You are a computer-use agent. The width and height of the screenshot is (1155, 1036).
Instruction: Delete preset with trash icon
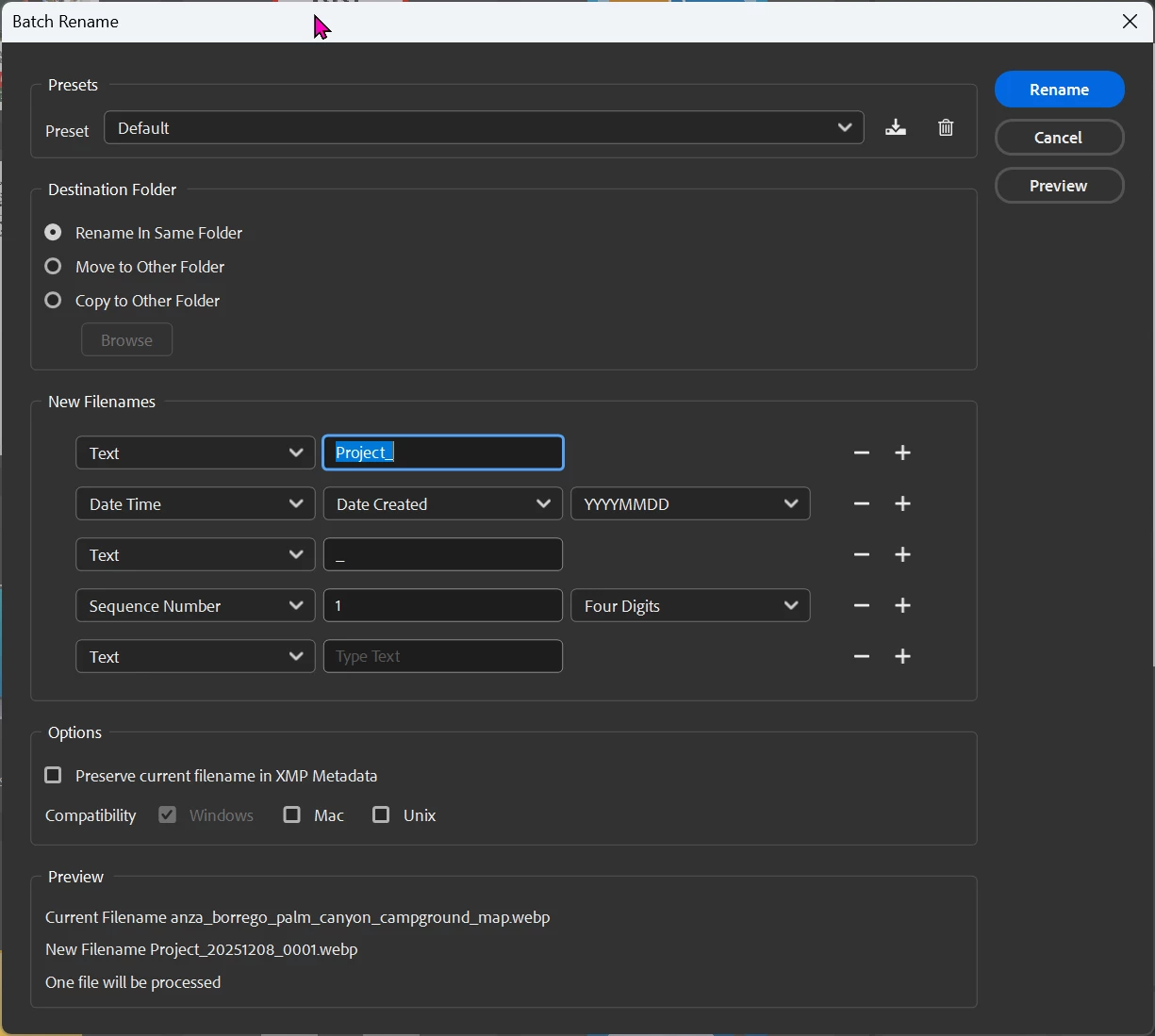click(946, 128)
